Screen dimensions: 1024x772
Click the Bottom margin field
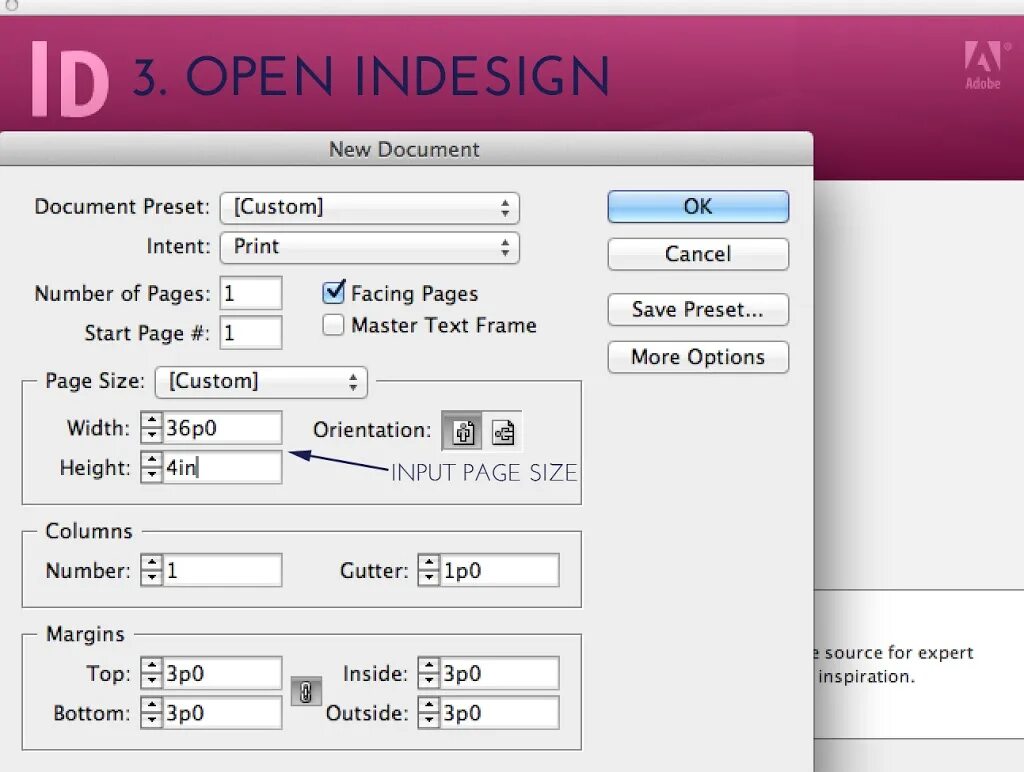click(222, 713)
